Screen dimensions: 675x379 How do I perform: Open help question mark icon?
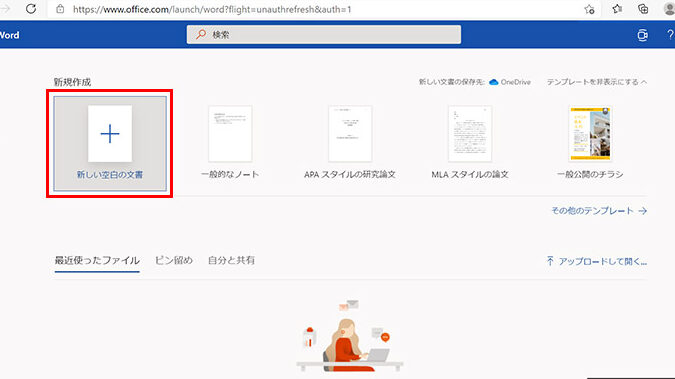(x=670, y=35)
